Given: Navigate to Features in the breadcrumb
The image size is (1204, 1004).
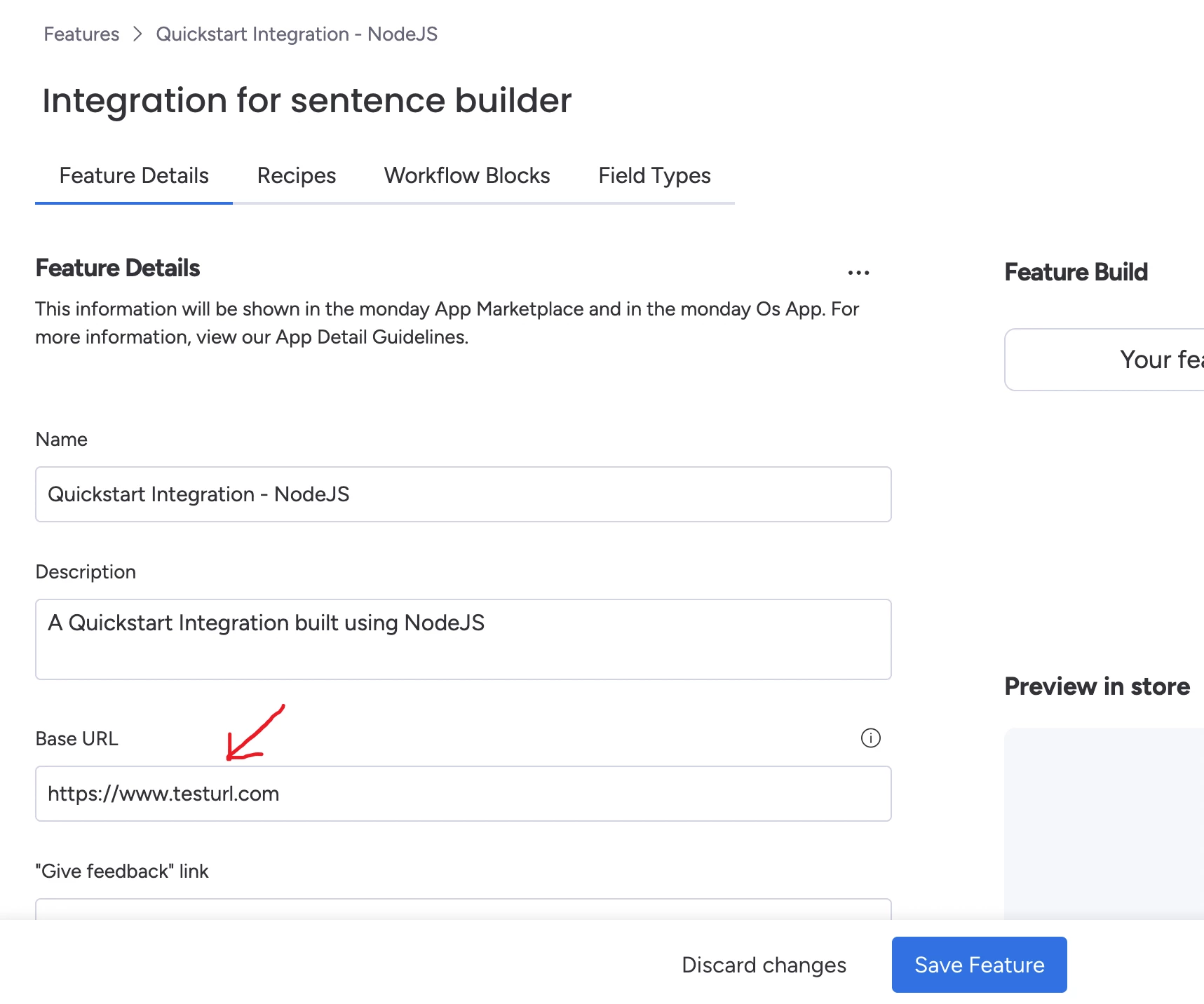Looking at the screenshot, I should [81, 34].
